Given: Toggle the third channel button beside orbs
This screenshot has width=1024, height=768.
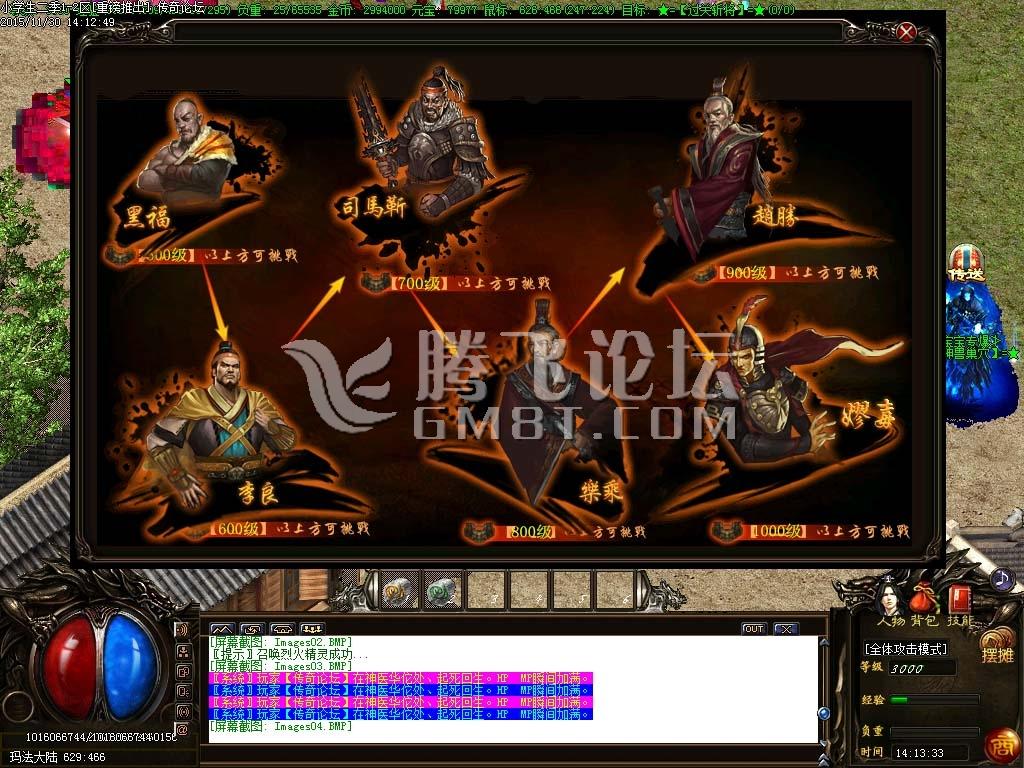Looking at the screenshot, I should tap(184, 671).
